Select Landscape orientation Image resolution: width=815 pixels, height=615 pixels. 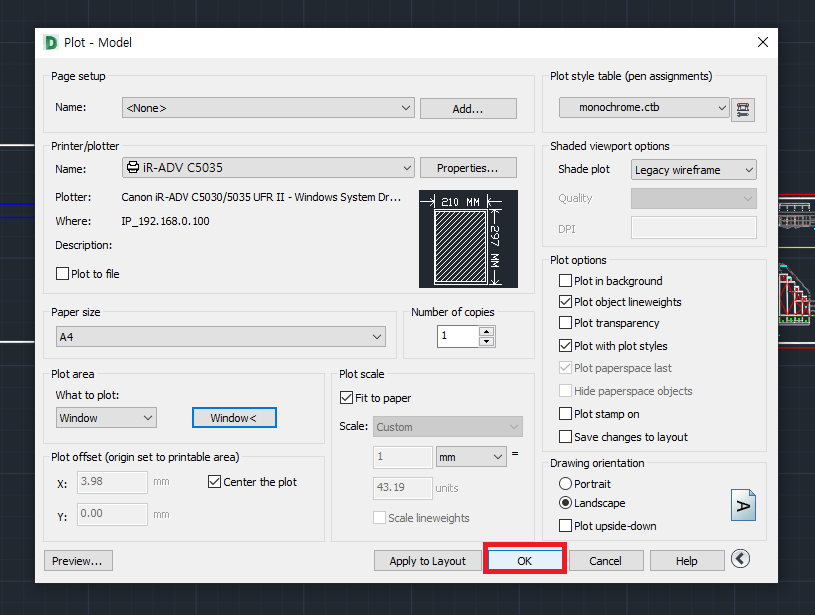coord(565,503)
